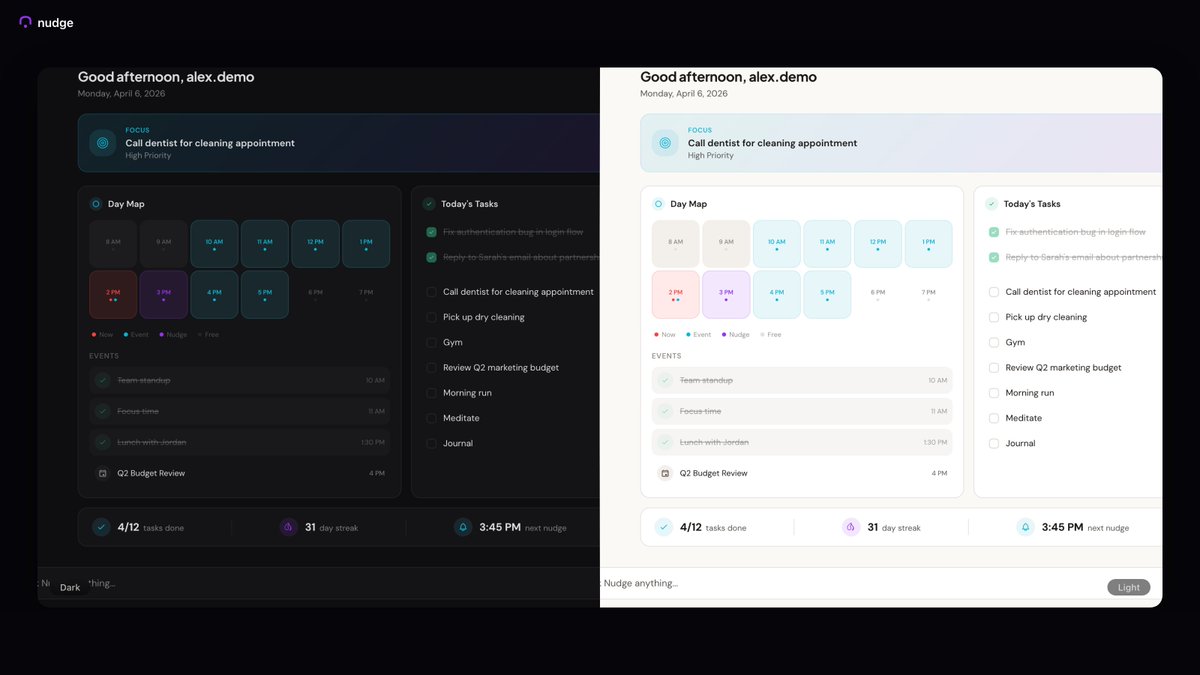Select 7 PM slot in light Day Map
The width and height of the screenshot is (1200, 675).
pos(929,295)
